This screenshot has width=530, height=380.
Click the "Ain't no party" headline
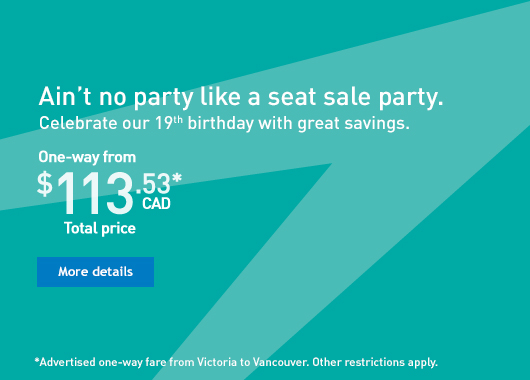point(241,97)
